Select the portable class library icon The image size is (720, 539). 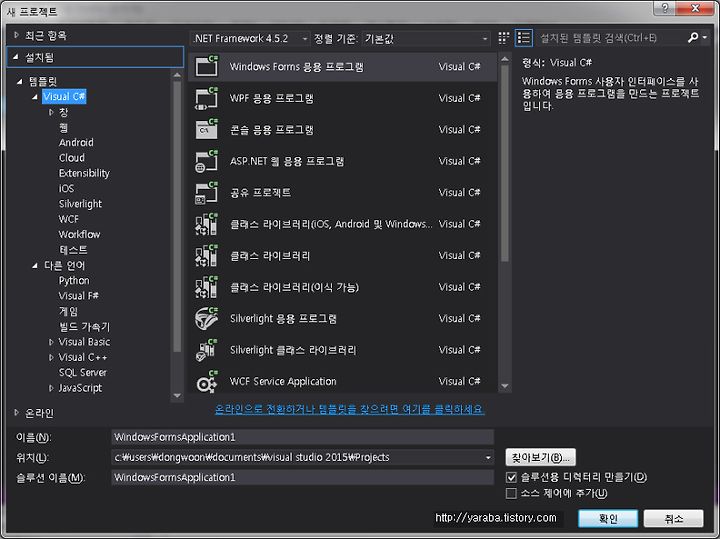tap(207, 287)
